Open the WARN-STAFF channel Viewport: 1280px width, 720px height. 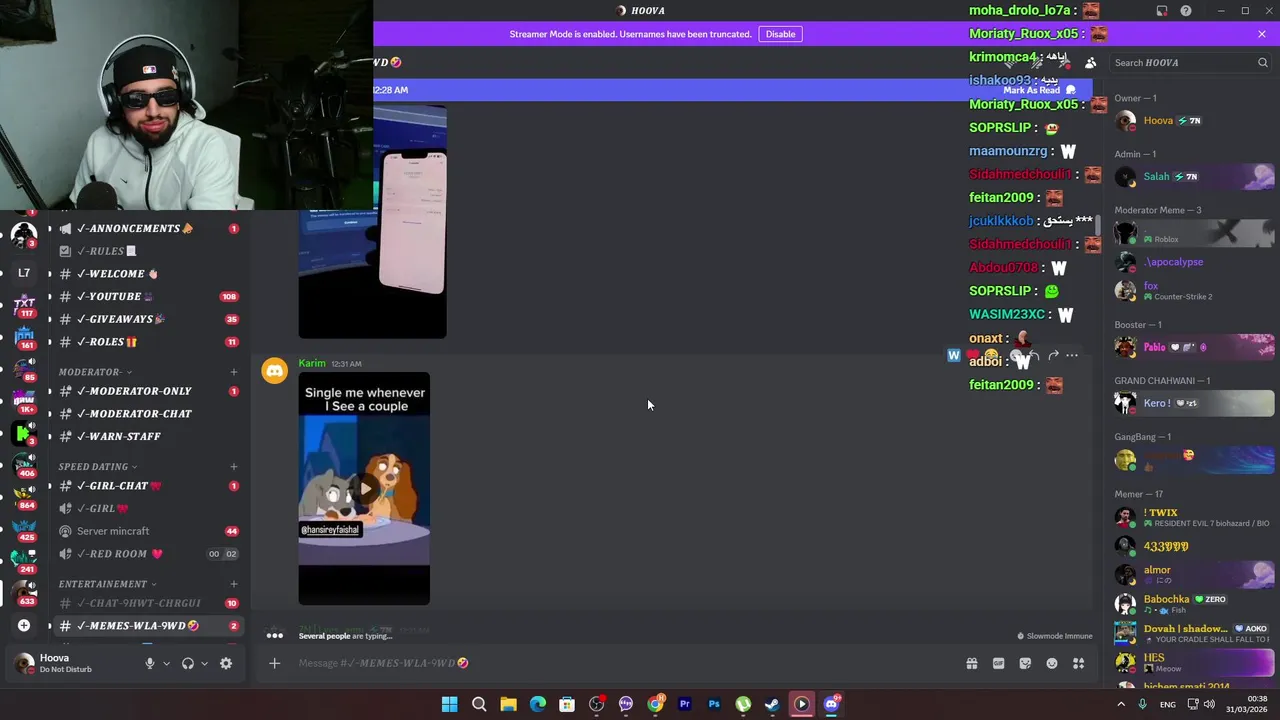[x=150, y=436]
